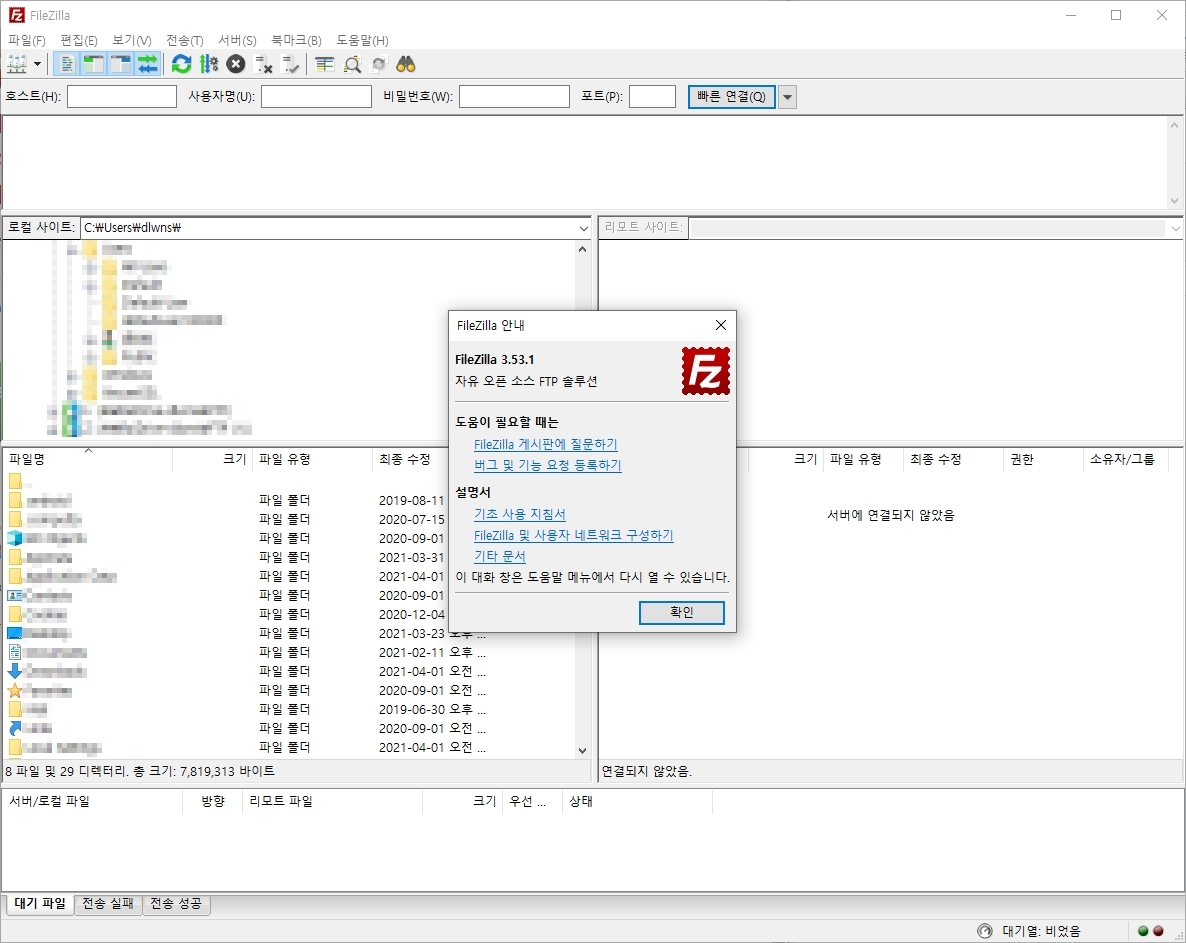Click the binoculars file search icon
The width and height of the screenshot is (1186, 943).
[x=406, y=64]
